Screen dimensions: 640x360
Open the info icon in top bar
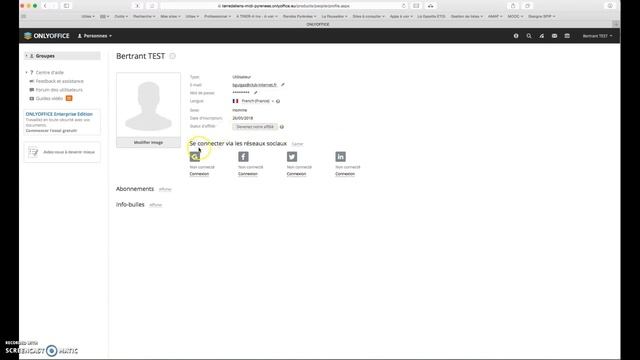pos(516,36)
